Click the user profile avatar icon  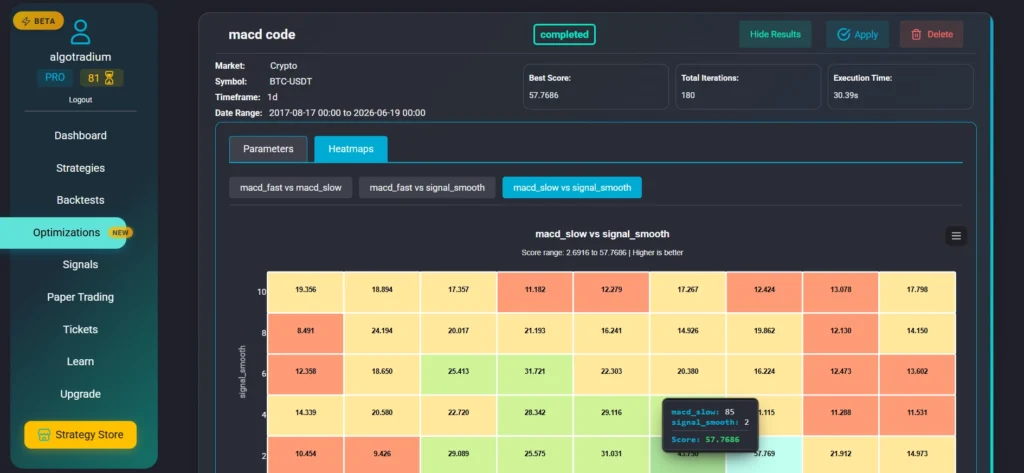point(80,31)
